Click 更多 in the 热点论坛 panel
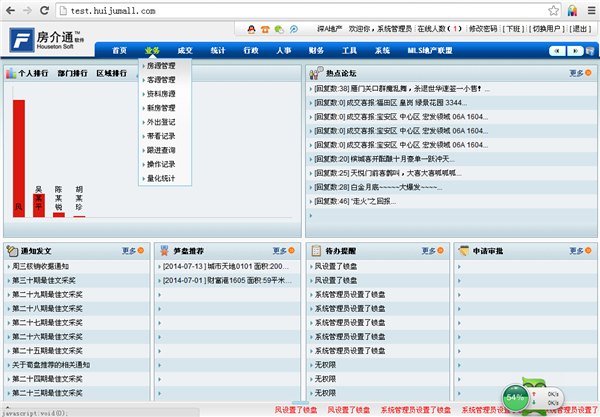This screenshot has width=600, height=417. tap(580, 73)
